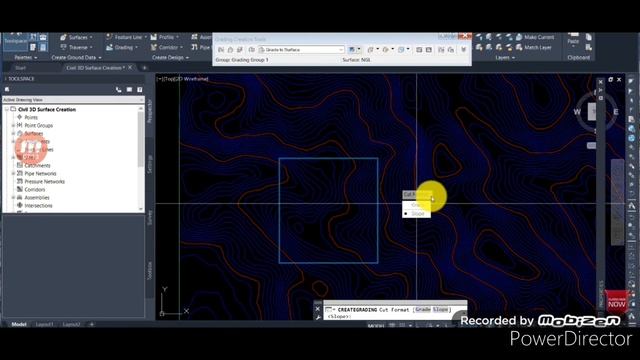Click the Toolspace help icon
This screenshot has height=360, width=640.
(140, 89)
